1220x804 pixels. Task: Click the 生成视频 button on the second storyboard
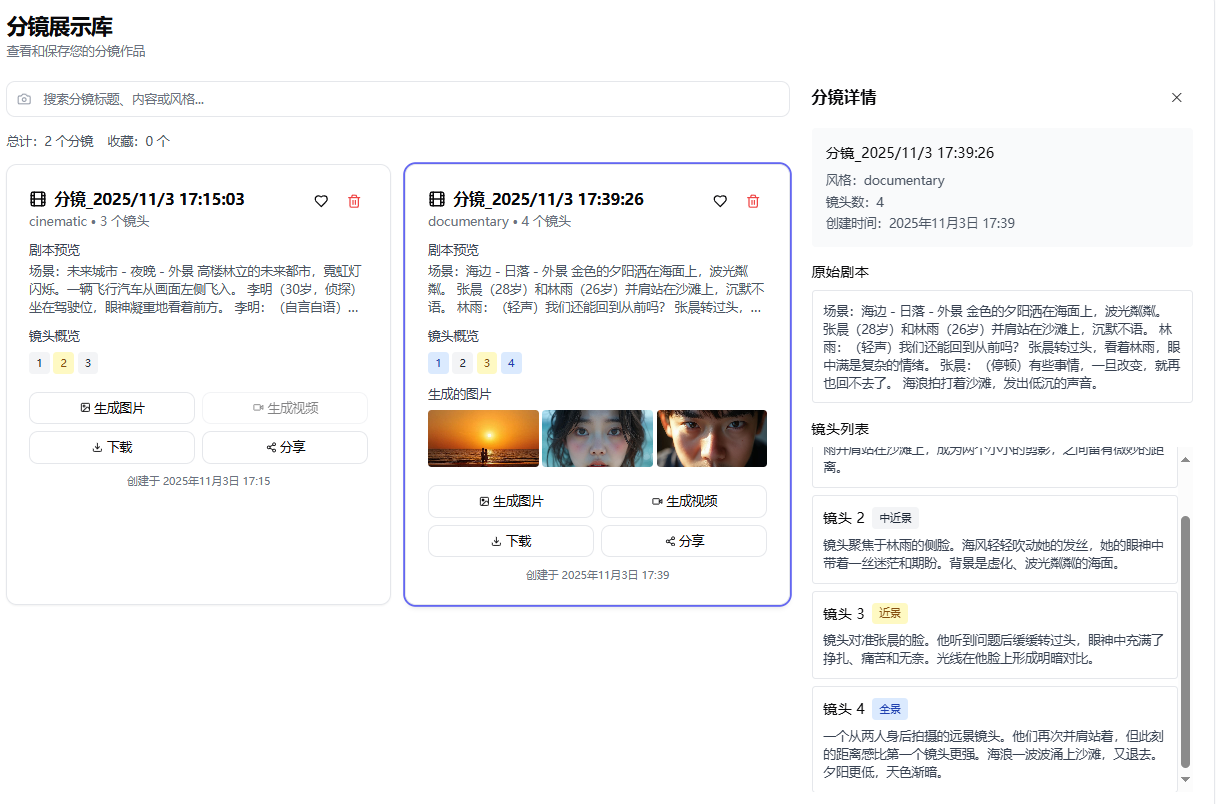point(684,501)
